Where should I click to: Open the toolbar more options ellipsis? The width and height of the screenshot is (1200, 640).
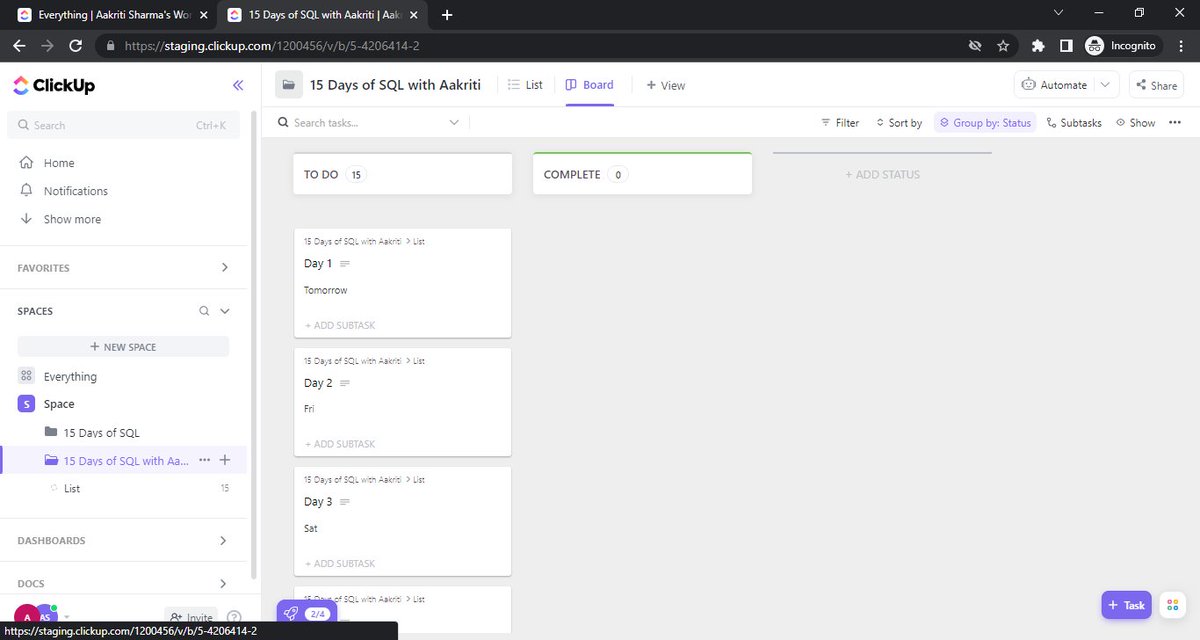[1174, 123]
